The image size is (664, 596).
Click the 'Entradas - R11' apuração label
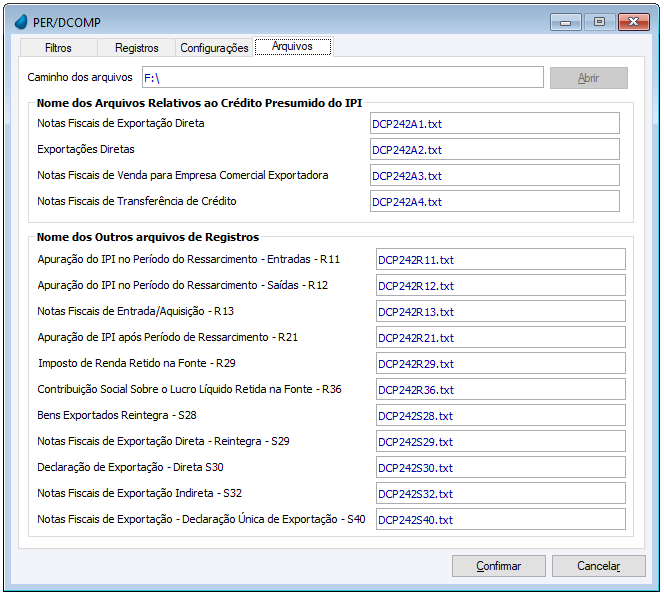(188, 259)
